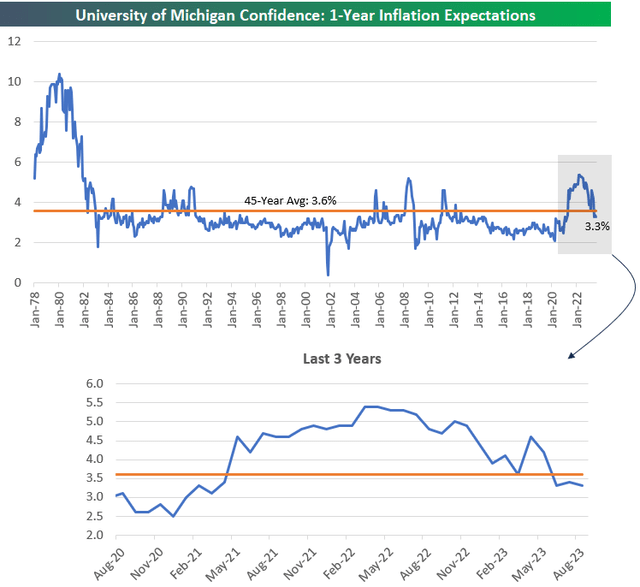Click the Jan-94 axis label
The height and width of the screenshot is (587, 640).
pos(232,309)
